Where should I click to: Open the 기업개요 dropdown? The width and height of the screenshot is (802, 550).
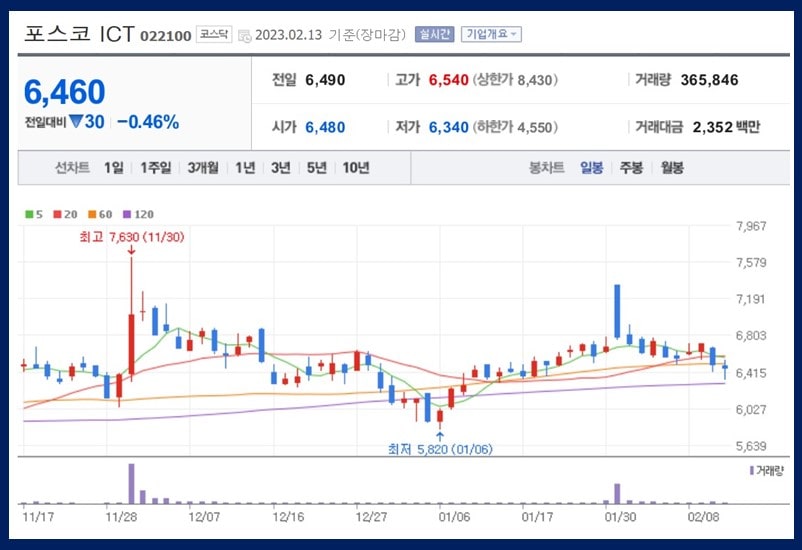coord(491,34)
